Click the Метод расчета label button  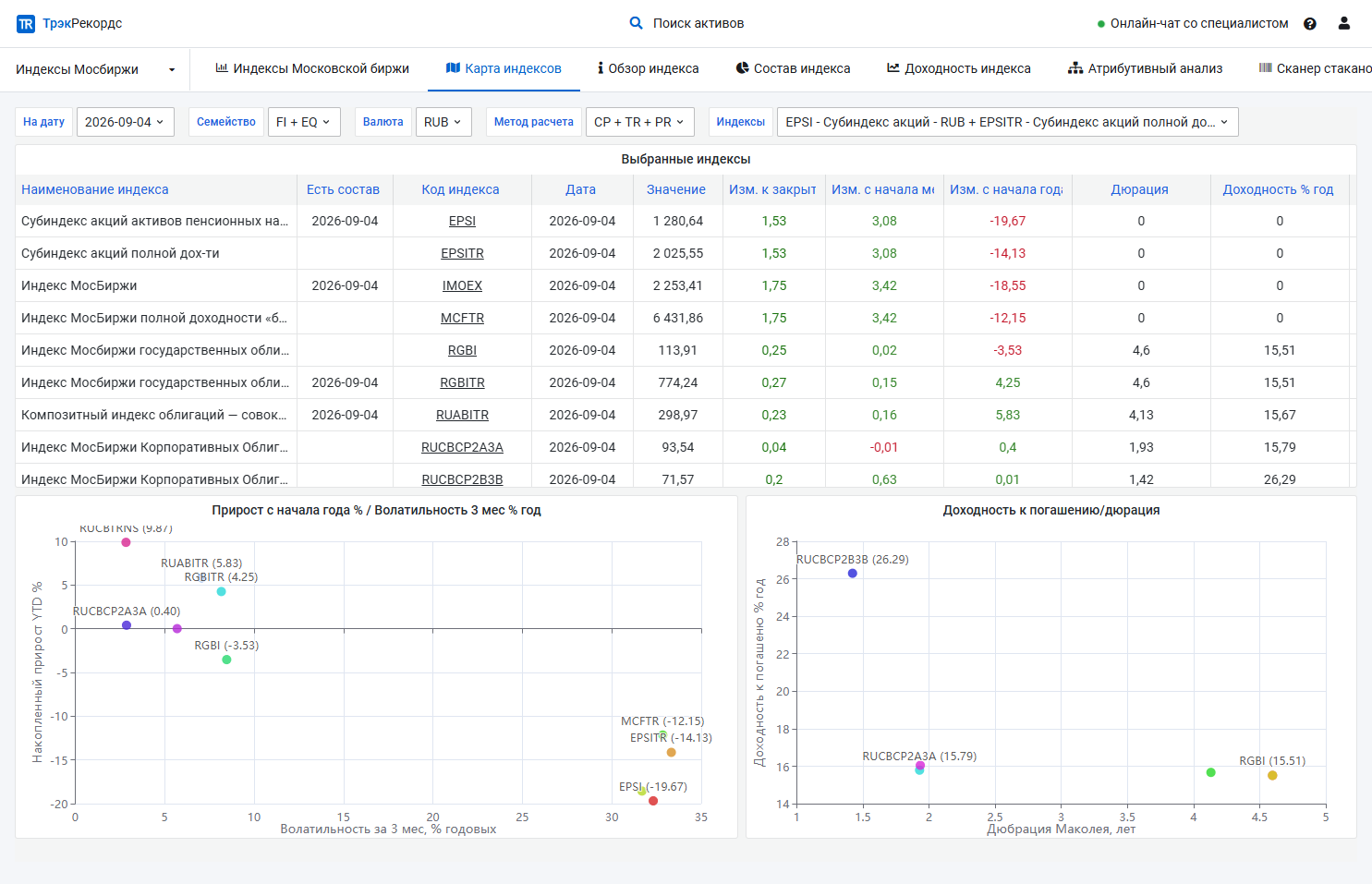point(533,122)
